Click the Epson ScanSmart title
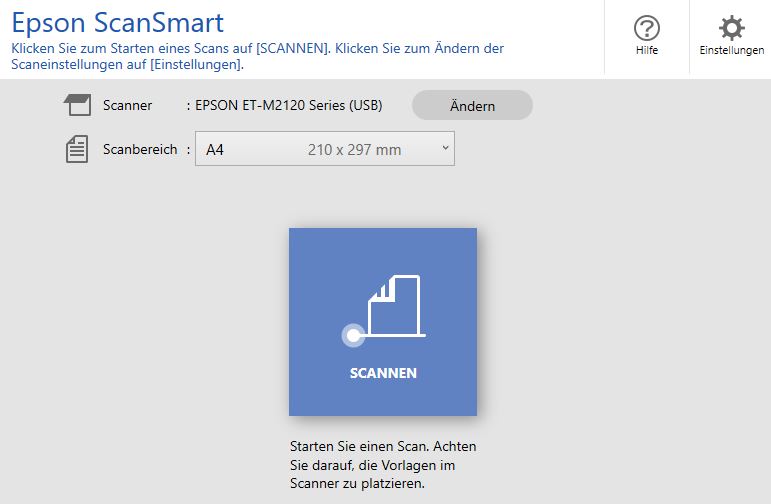The height and width of the screenshot is (504, 771). (x=118, y=23)
